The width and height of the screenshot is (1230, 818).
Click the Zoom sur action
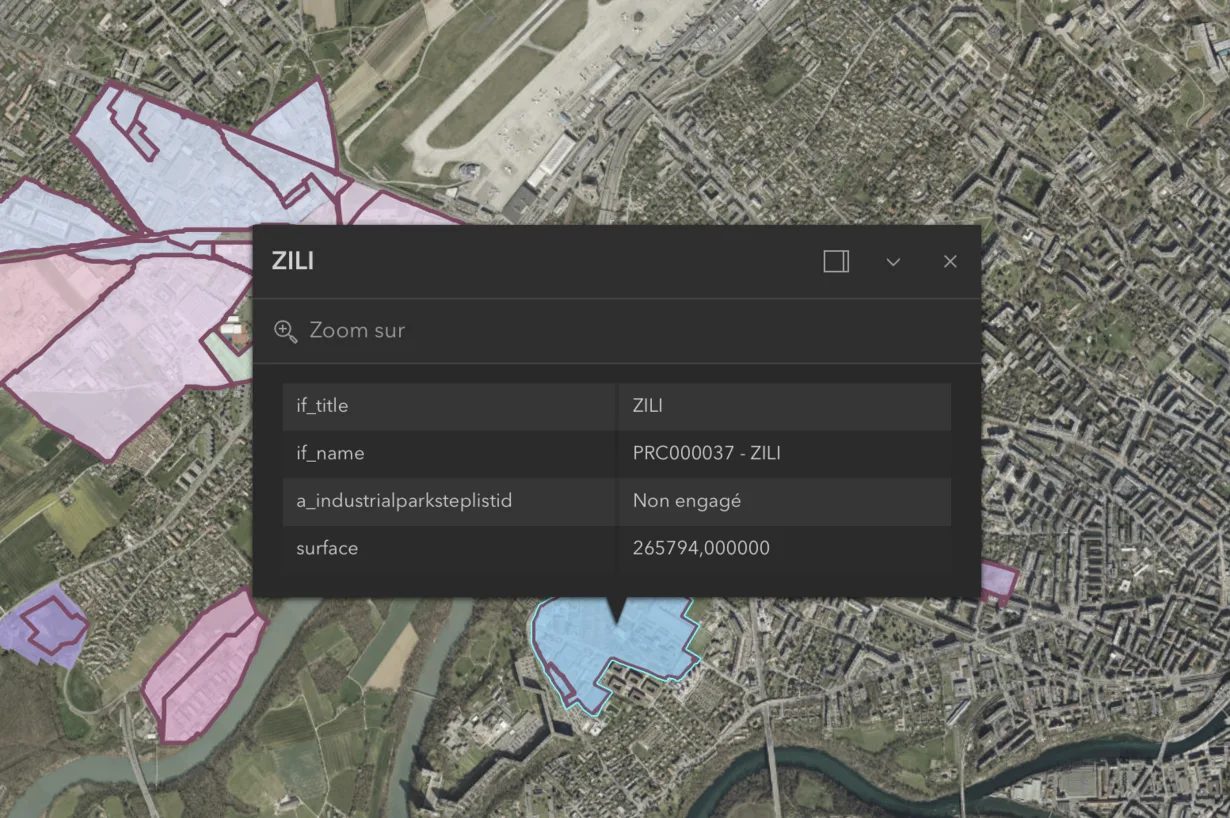pos(340,331)
